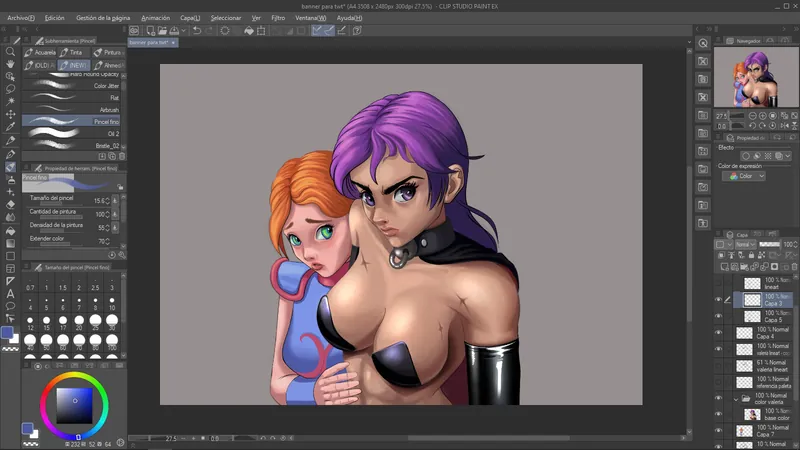Image resolution: width=800 pixels, height=450 pixels.
Task: Open the Filtro menu
Action: (278, 18)
